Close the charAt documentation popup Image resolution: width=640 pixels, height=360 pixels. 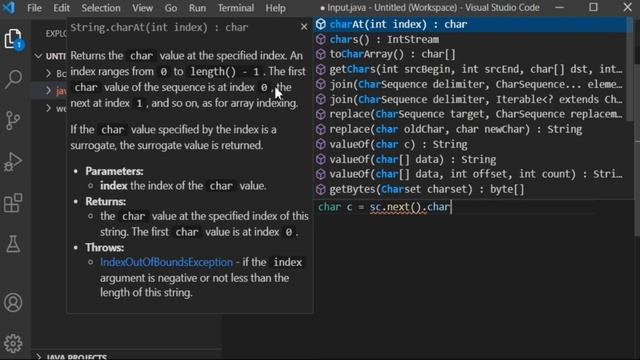(x=304, y=27)
